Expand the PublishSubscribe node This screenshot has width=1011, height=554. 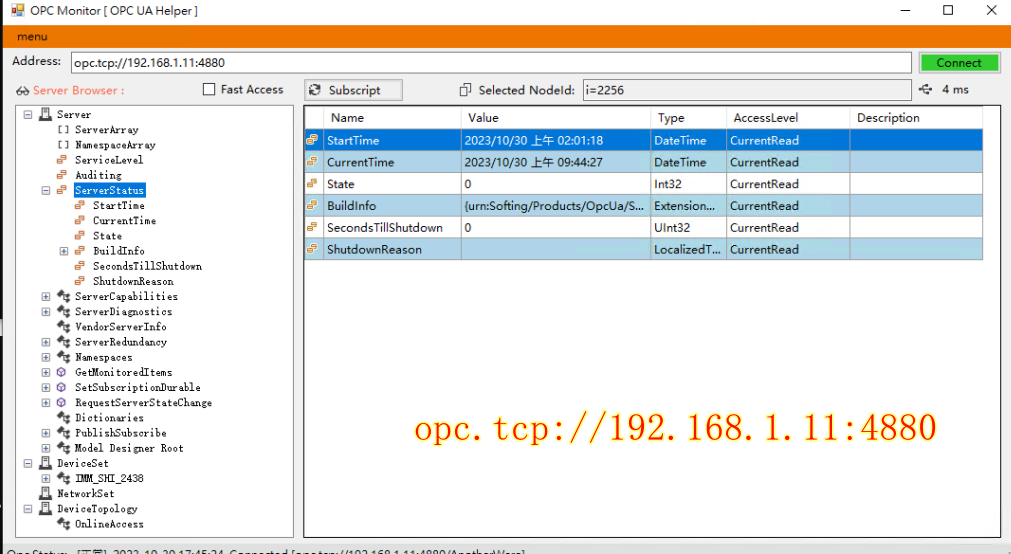point(46,433)
